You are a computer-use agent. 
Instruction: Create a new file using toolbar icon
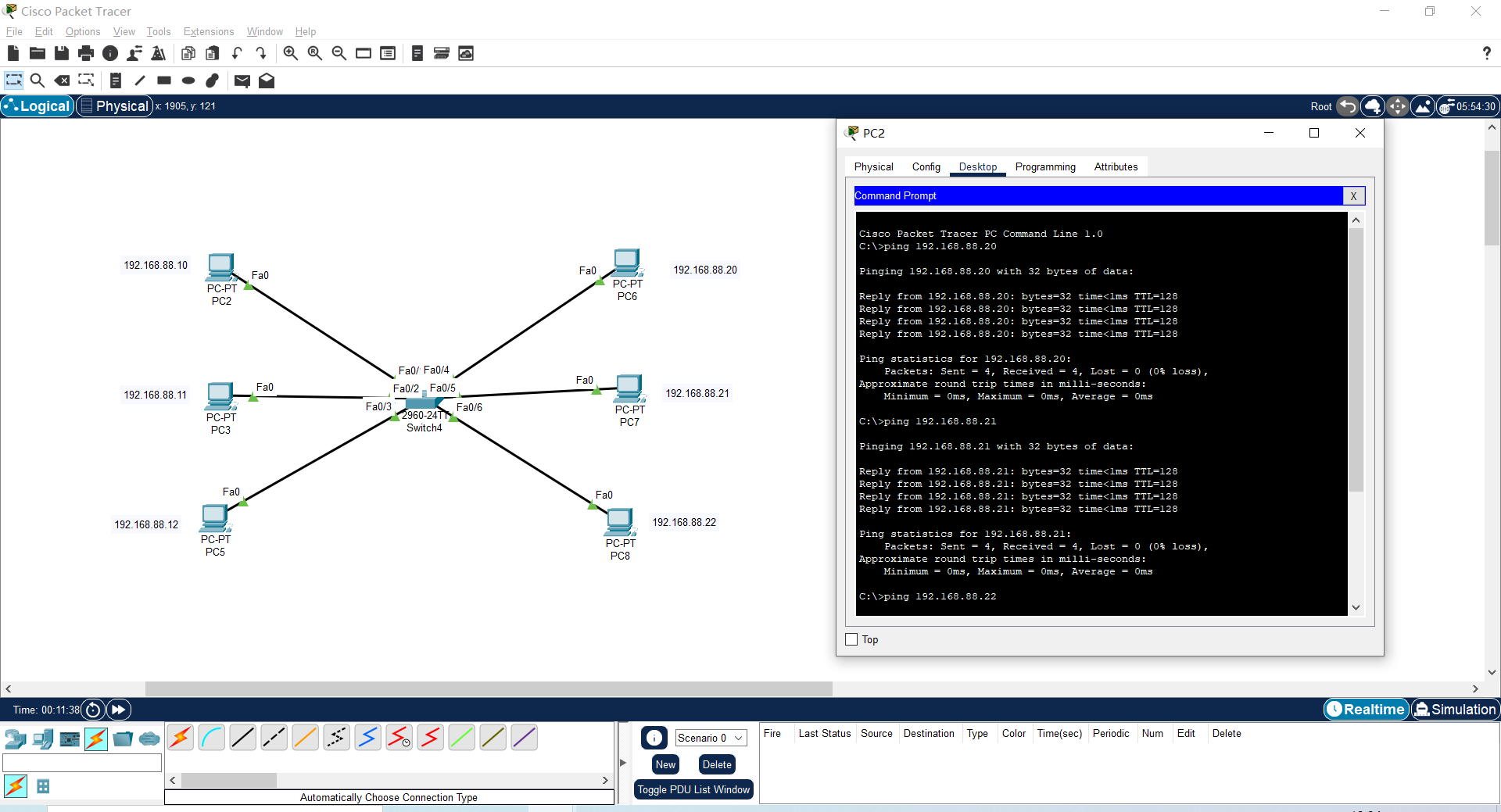click(x=13, y=53)
